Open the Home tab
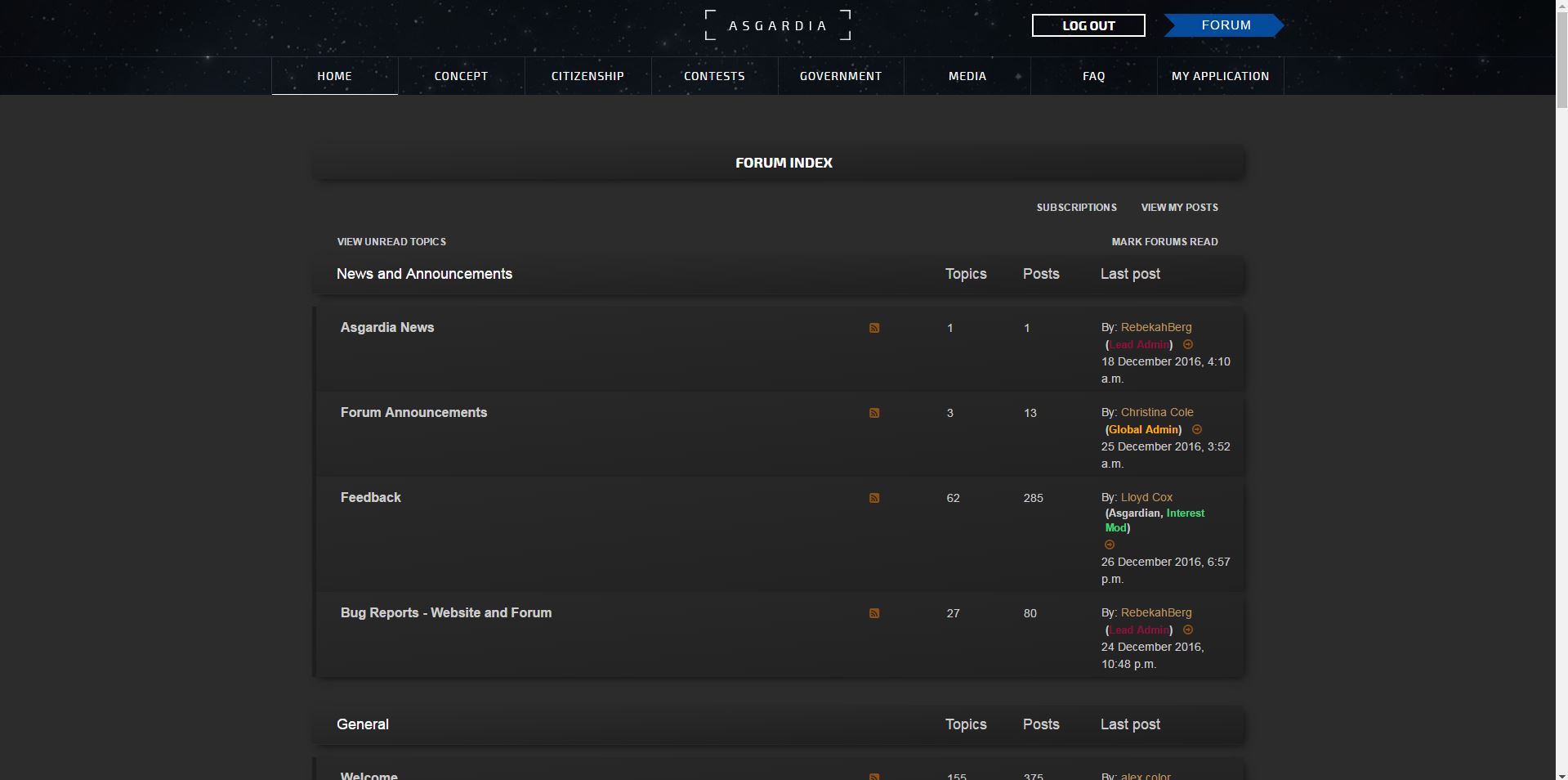Viewport: 1568px width, 780px height. (335, 76)
